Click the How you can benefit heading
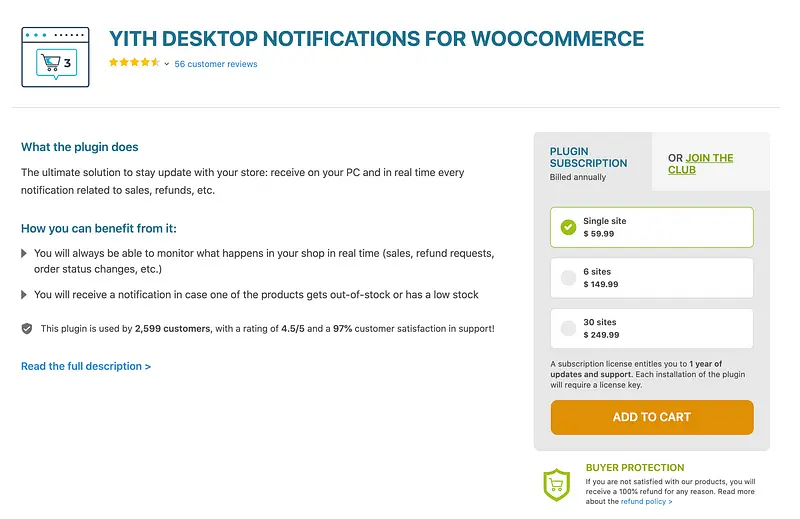The height and width of the screenshot is (519, 800). pos(99,228)
